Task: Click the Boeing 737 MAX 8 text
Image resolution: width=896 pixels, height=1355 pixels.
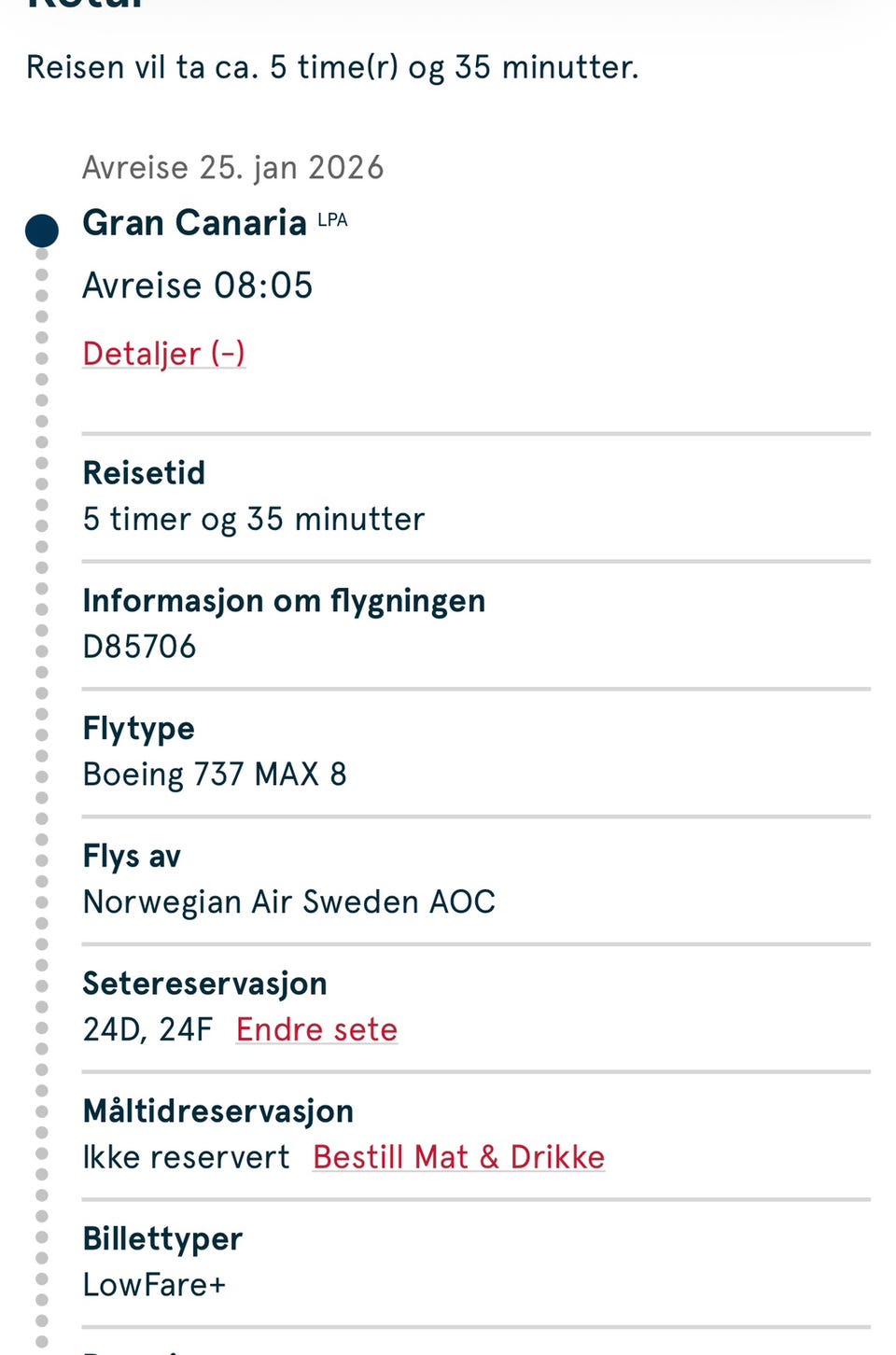Action: tap(215, 775)
